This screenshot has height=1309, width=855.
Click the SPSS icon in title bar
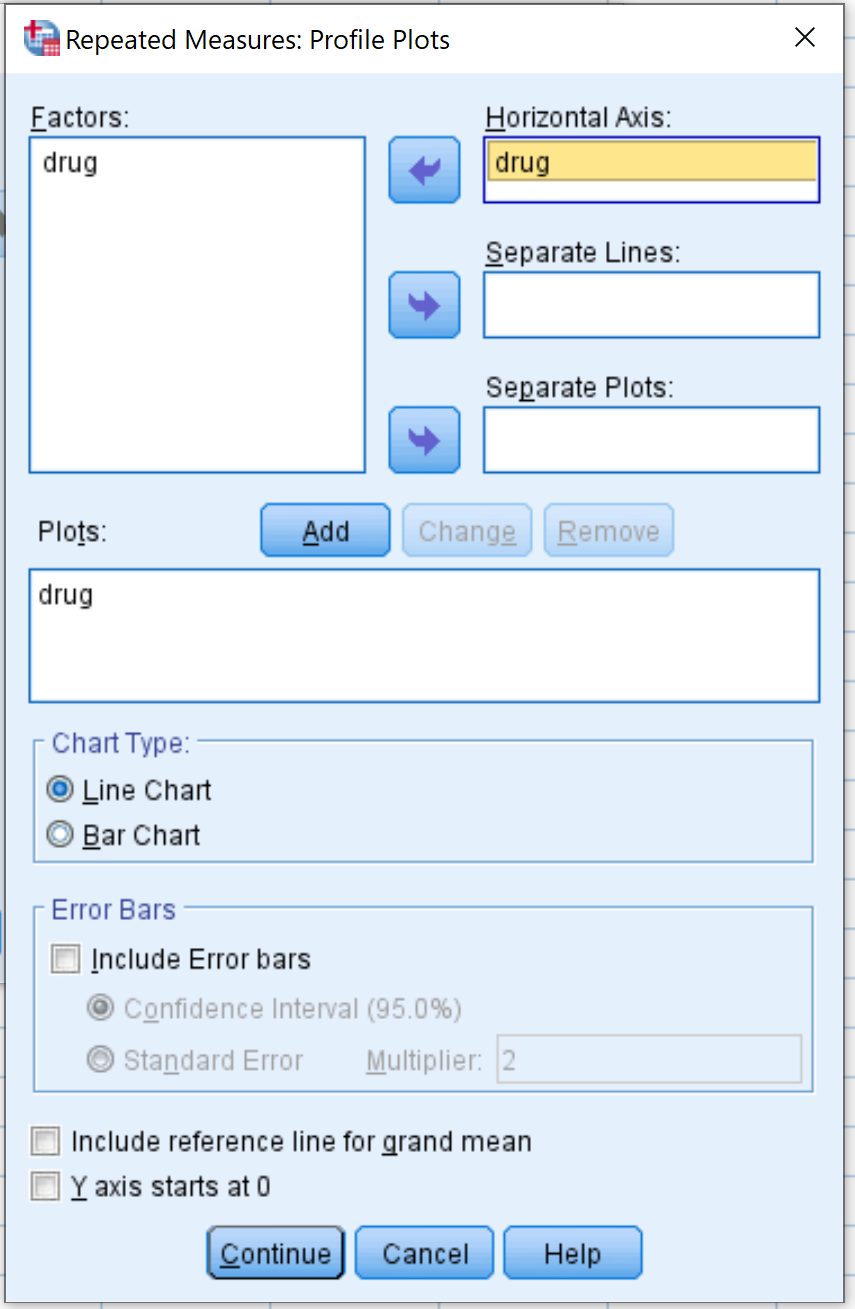tap(41, 39)
